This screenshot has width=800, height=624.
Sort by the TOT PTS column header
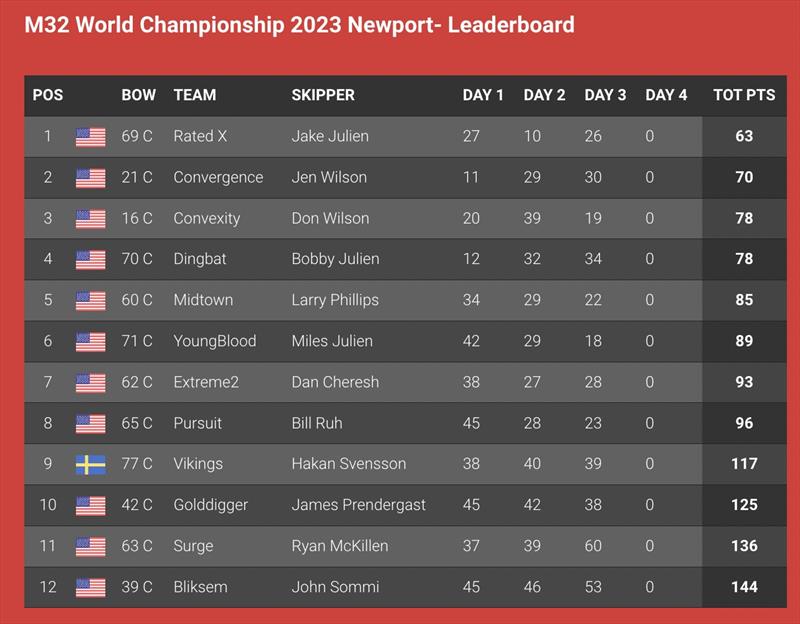point(744,95)
